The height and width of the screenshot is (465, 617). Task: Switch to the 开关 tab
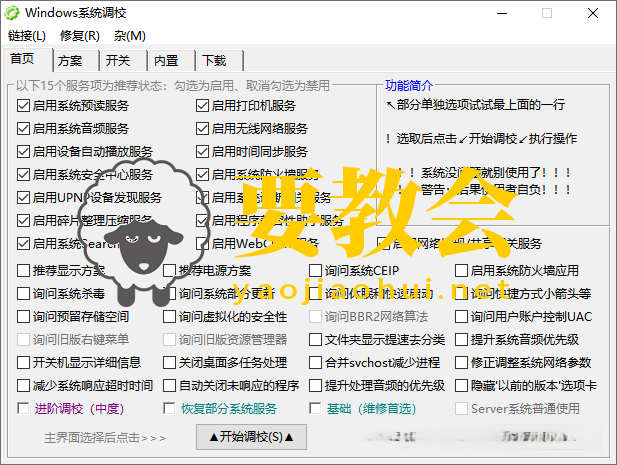point(124,61)
